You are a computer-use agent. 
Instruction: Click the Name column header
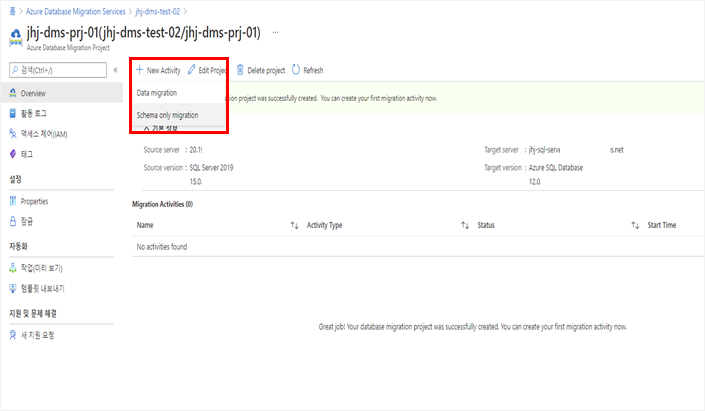(x=145, y=225)
